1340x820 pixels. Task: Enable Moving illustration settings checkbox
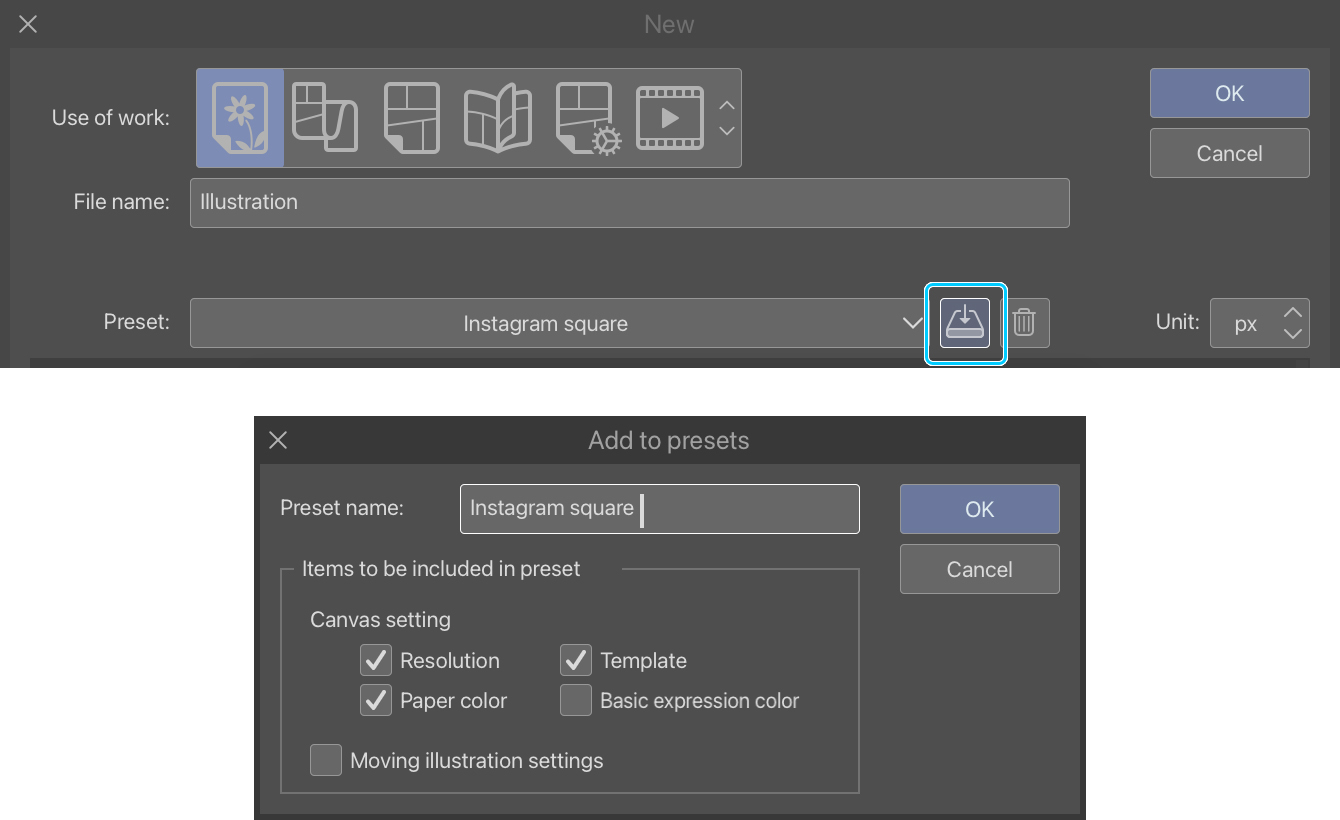point(326,761)
